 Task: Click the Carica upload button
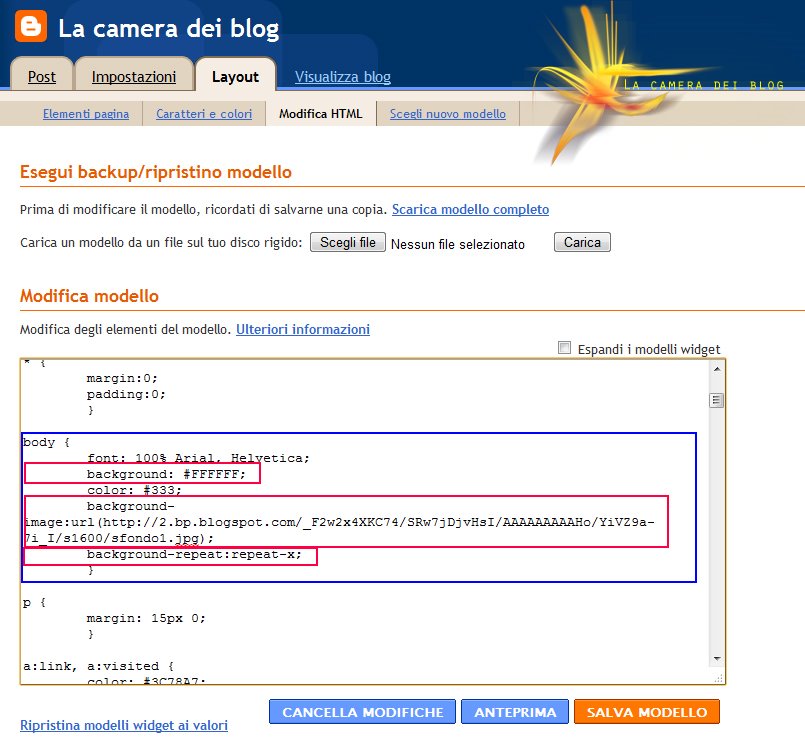582,242
